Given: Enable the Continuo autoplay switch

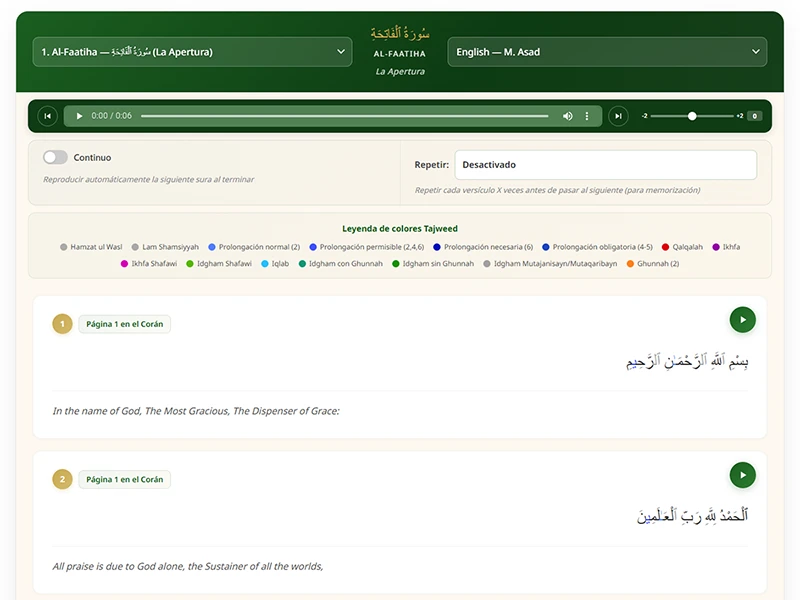Looking at the screenshot, I should (55, 157).
